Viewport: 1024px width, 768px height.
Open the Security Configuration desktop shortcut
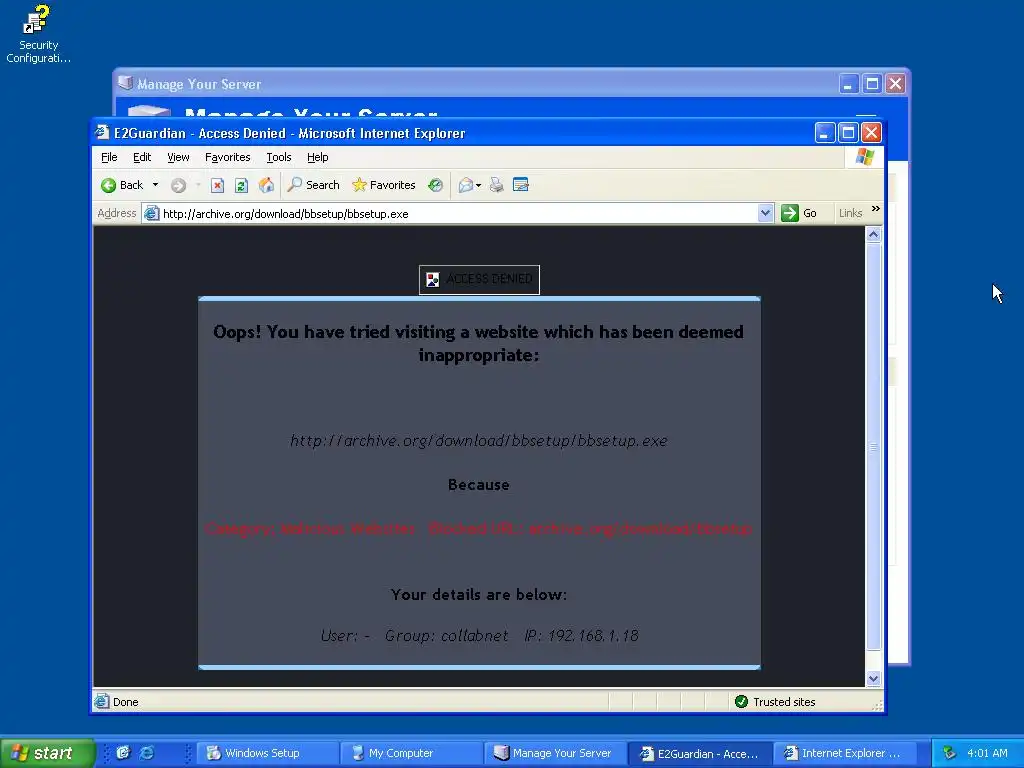pos(38,34)
